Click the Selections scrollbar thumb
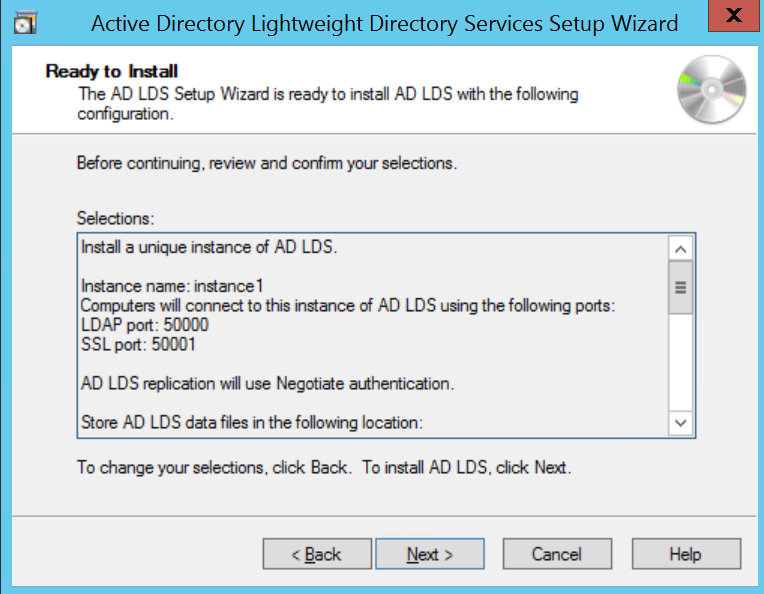The width and height of the screenshot is (764, 594). pos(681,288)
